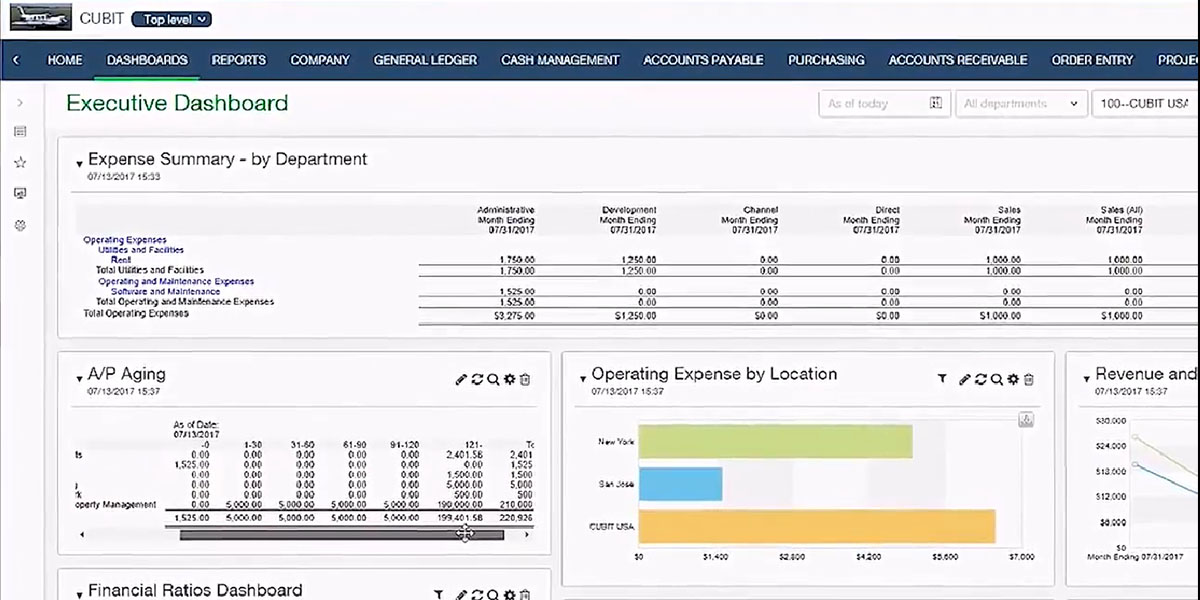The image size is (1200, 600).
Task: Delete the A/P Aging widget
Action: [x=525, y=379]
